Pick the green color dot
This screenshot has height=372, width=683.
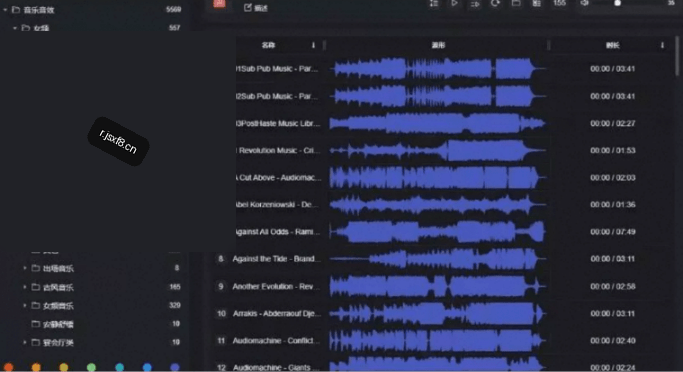[x=91, y=368]
